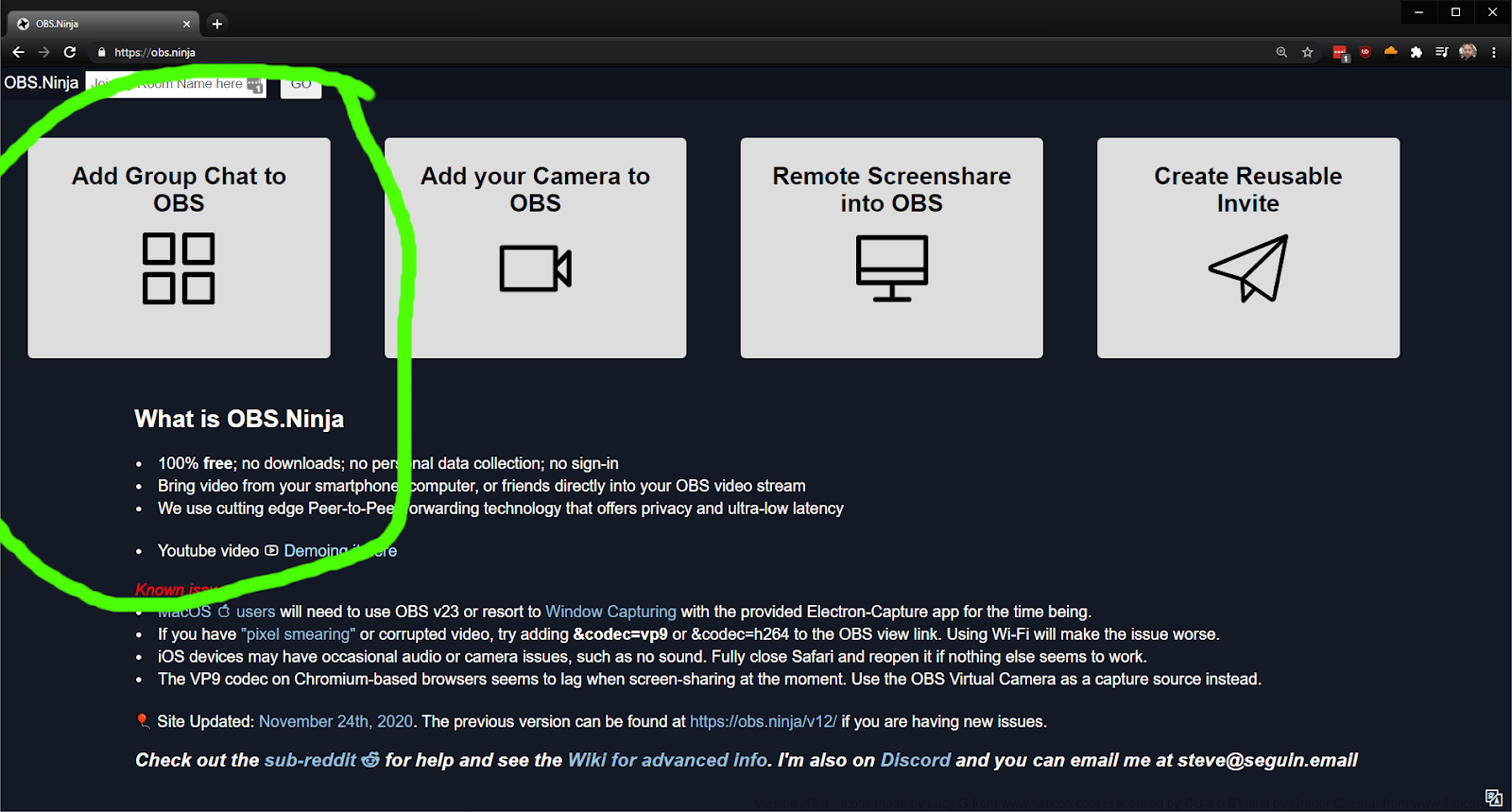Viewport: 1512px width, 812px height.
Task: Click the password manager icon inside room field
Action: (255, 85)
